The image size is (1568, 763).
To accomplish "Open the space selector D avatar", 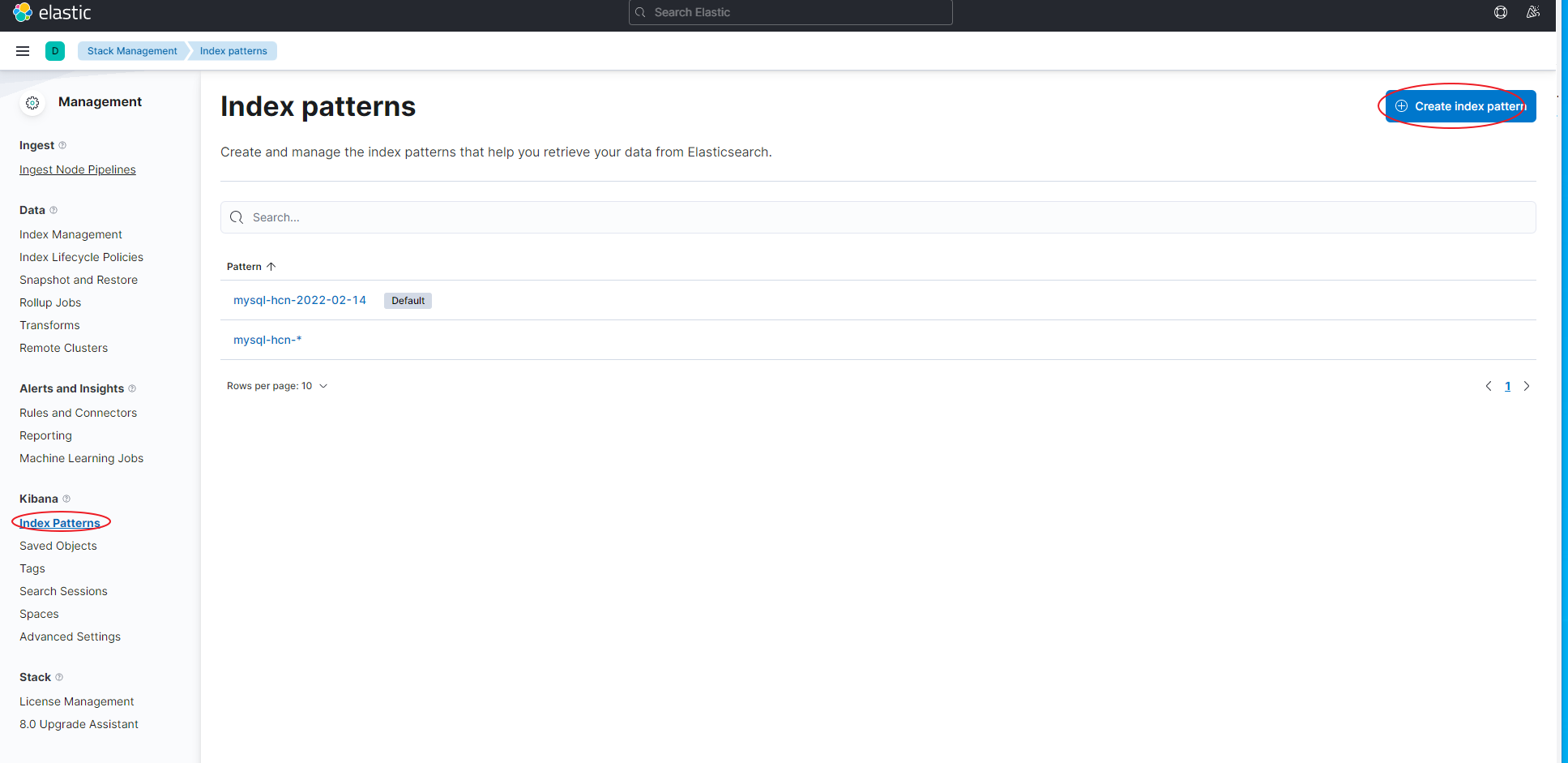I will [x=55, y=51].
